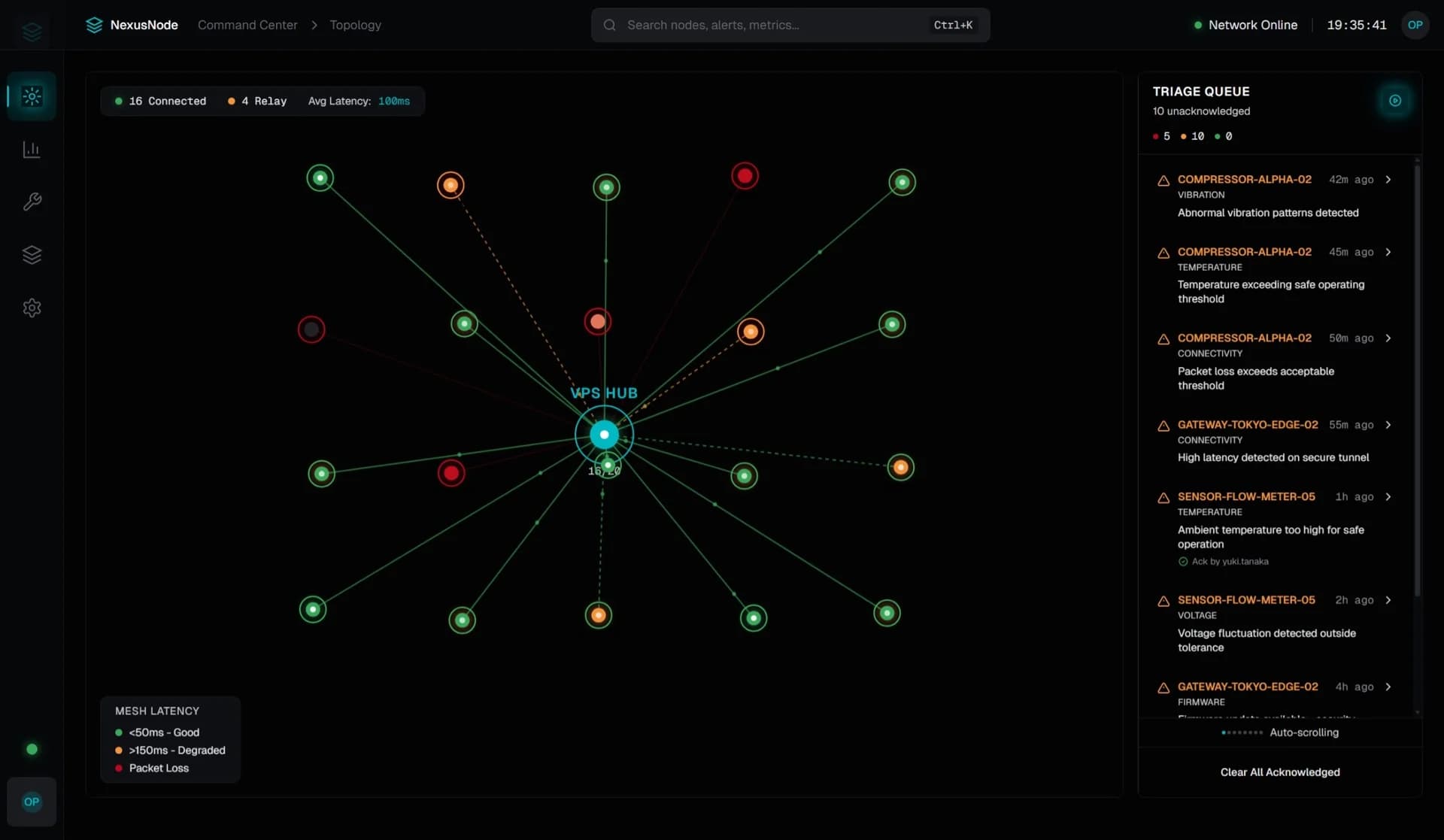Select the central VPS HUB node
1444x840 pixels.
click(x=604, y=435)
